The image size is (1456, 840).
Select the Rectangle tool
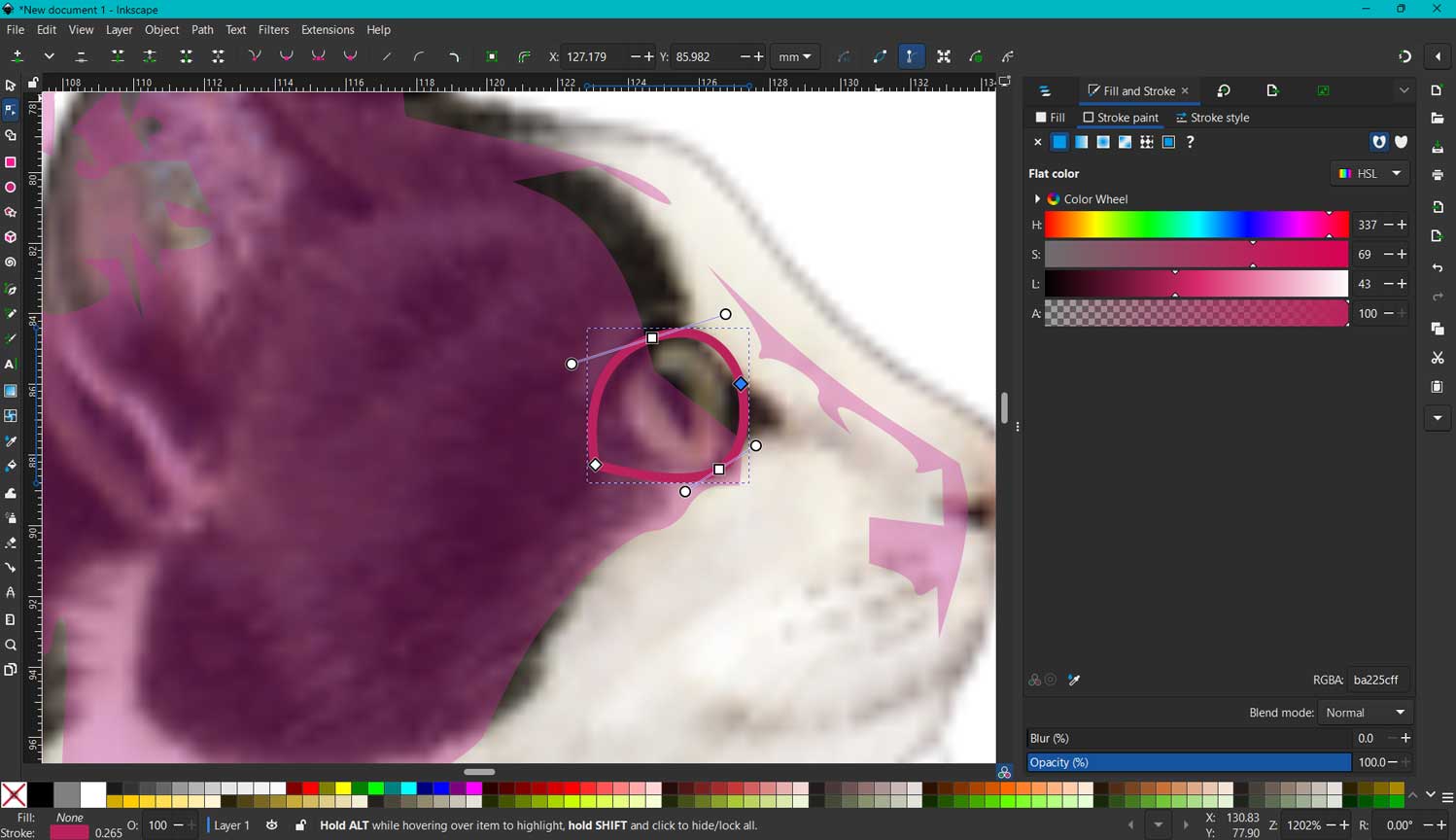tap(11, 162)
